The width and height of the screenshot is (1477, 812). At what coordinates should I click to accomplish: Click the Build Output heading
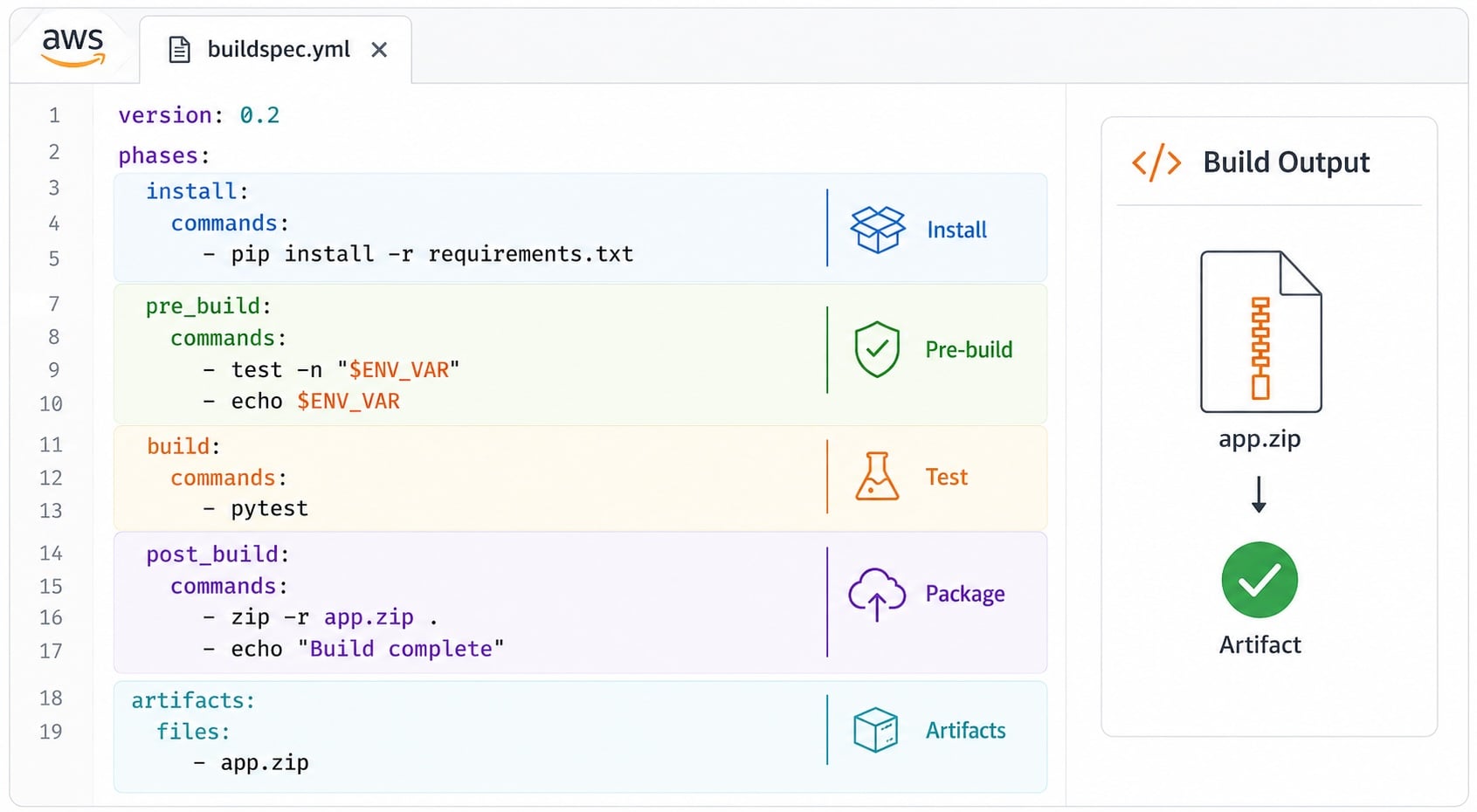(1287, 162)
